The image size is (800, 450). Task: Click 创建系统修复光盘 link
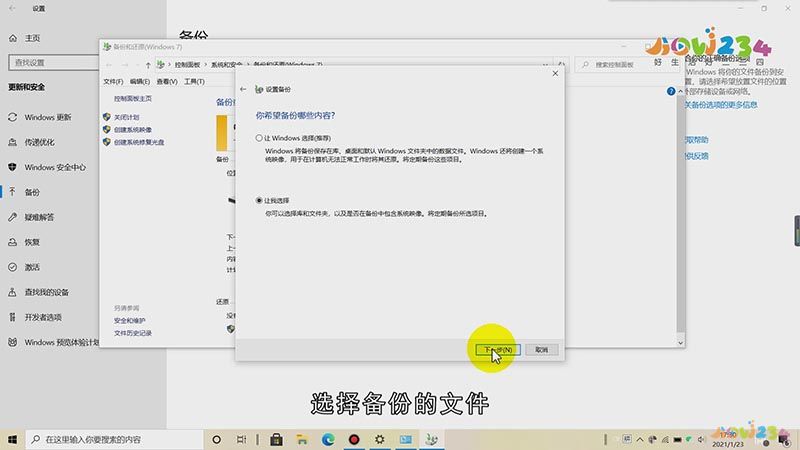point(139,142)
